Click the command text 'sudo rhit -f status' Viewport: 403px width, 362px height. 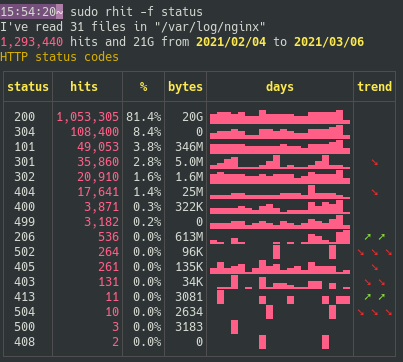136,12
